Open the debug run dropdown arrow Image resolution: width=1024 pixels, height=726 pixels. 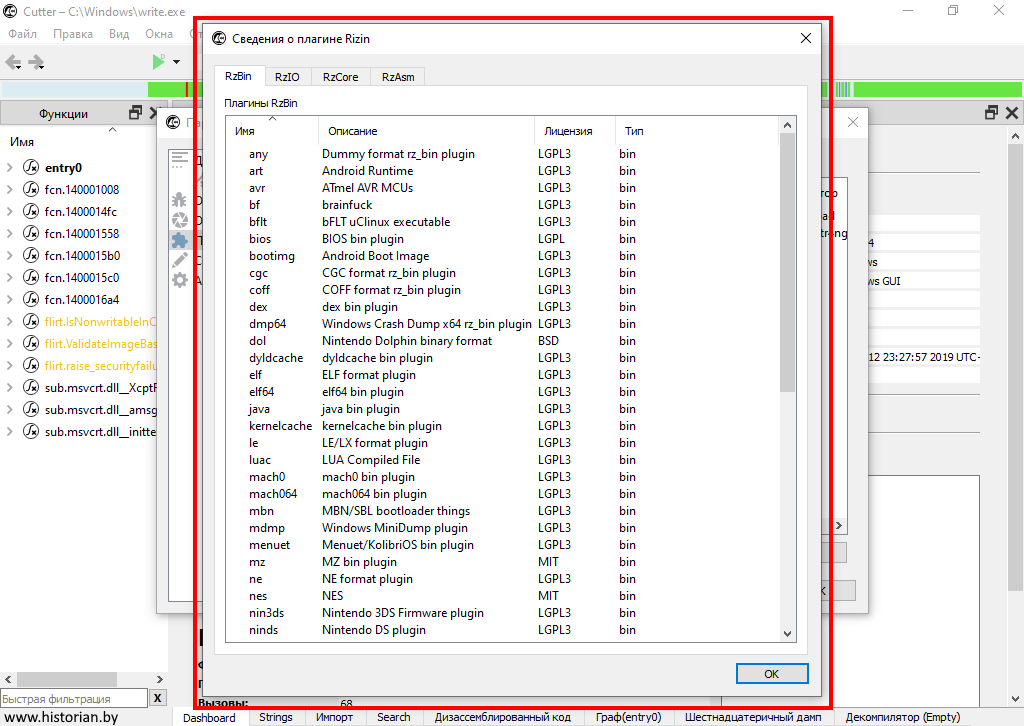pos(177,62)
